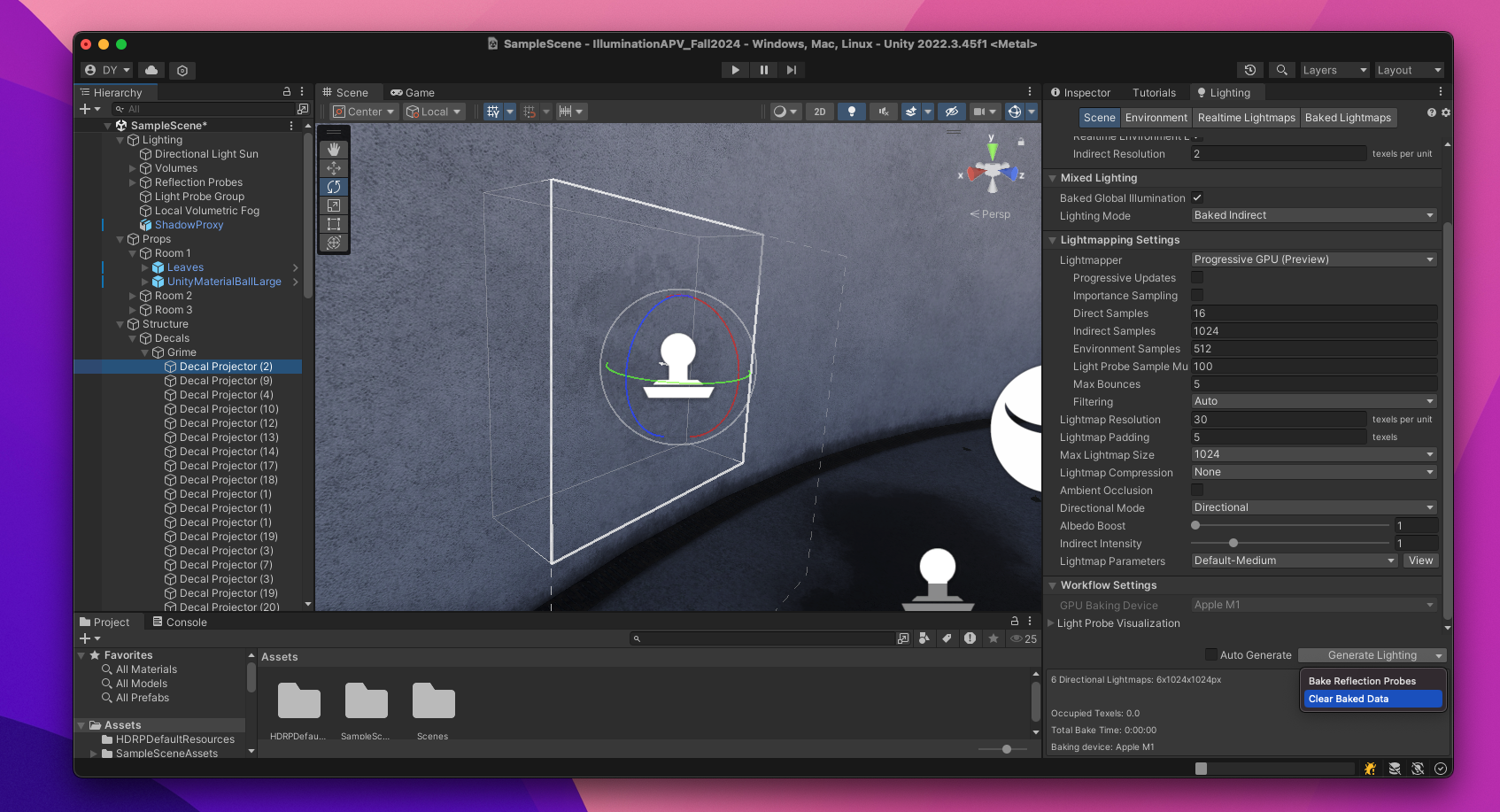Toggle grid visibility icon
This screenshot has height=812, width=1500.
click(493, 112)
